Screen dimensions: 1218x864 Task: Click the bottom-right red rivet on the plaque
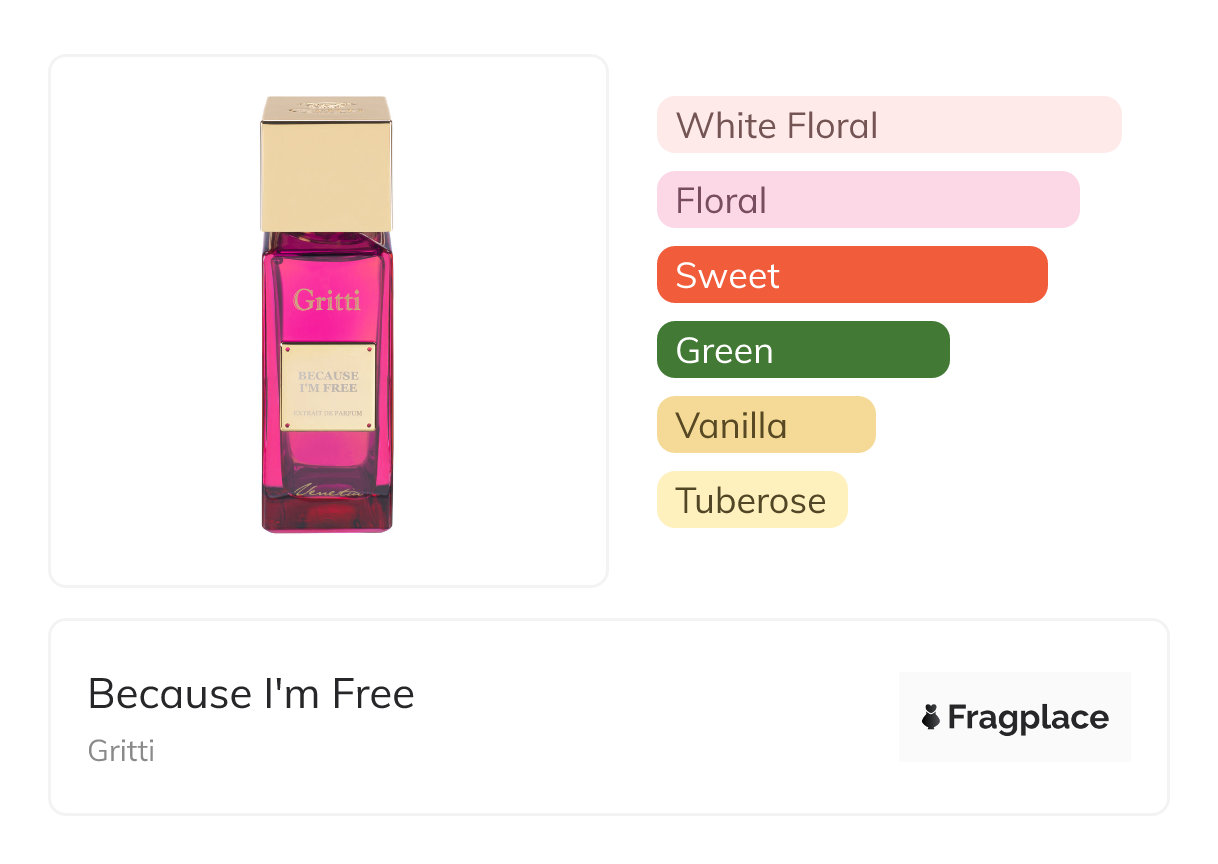point(370,425)
